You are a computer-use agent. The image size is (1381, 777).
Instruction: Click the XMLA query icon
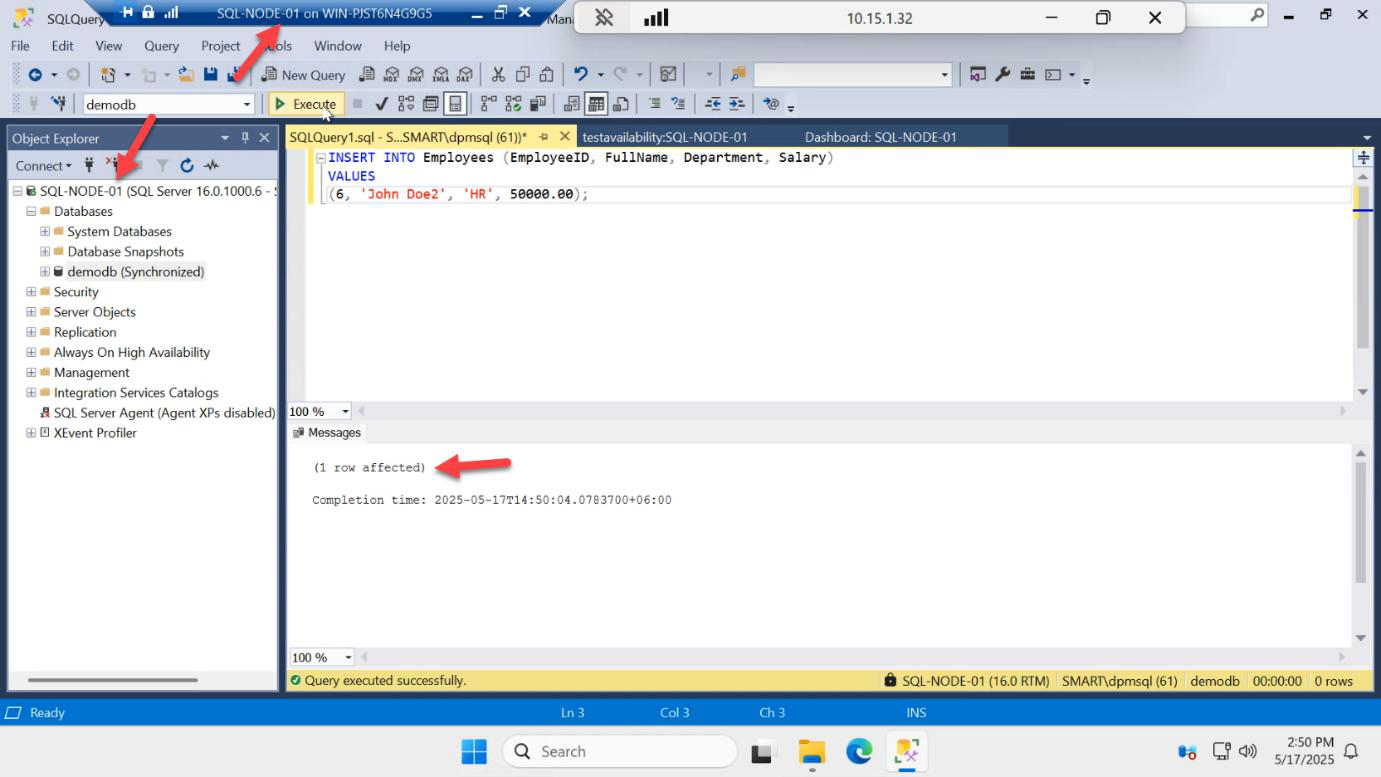pyautogui.click(x=440, y=75)
